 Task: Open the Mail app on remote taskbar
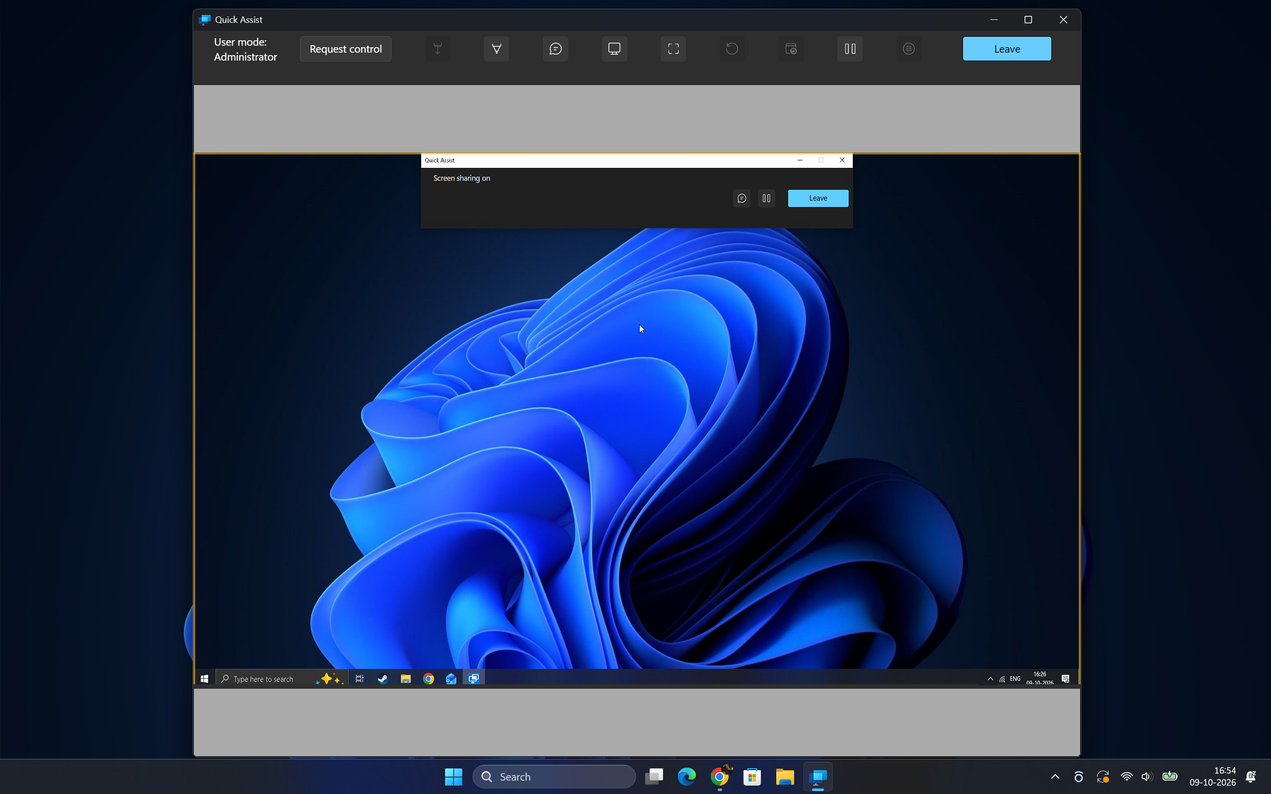click(x=451, y=679)
